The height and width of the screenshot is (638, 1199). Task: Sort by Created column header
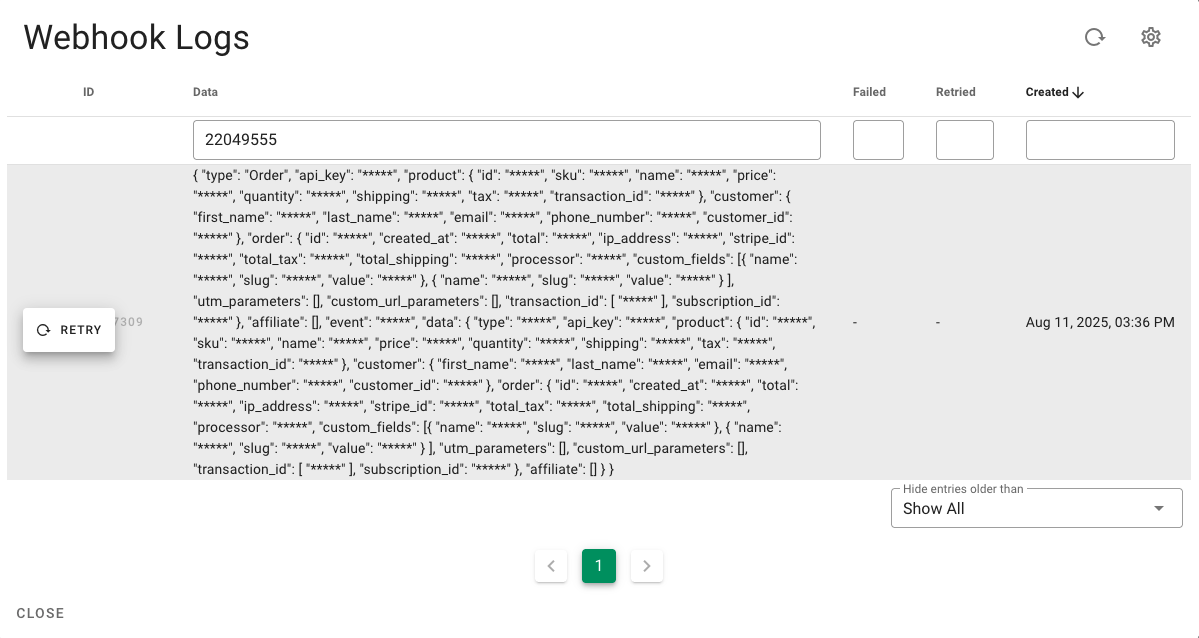tap(1047, 92)
